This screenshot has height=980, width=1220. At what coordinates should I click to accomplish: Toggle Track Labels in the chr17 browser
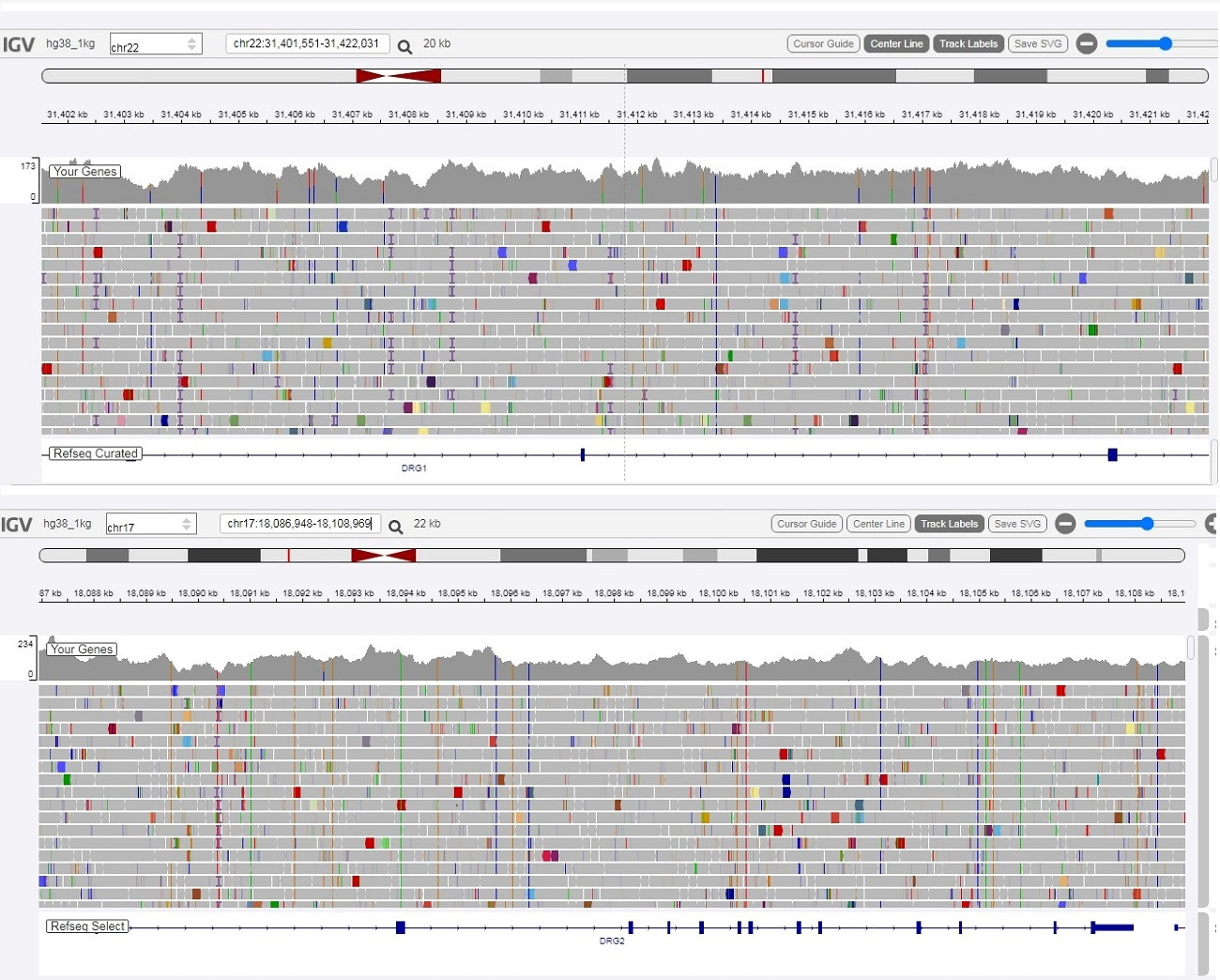point(949,524)
